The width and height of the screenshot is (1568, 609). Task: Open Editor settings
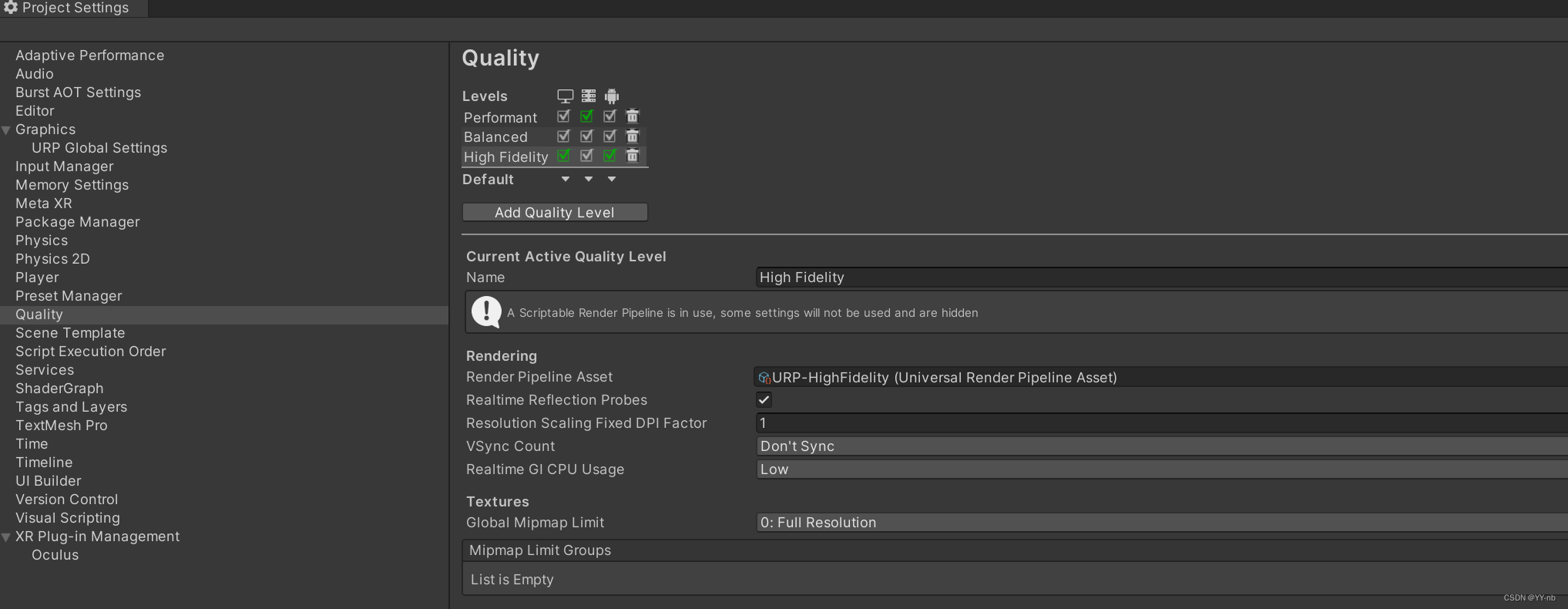[35, 111]
